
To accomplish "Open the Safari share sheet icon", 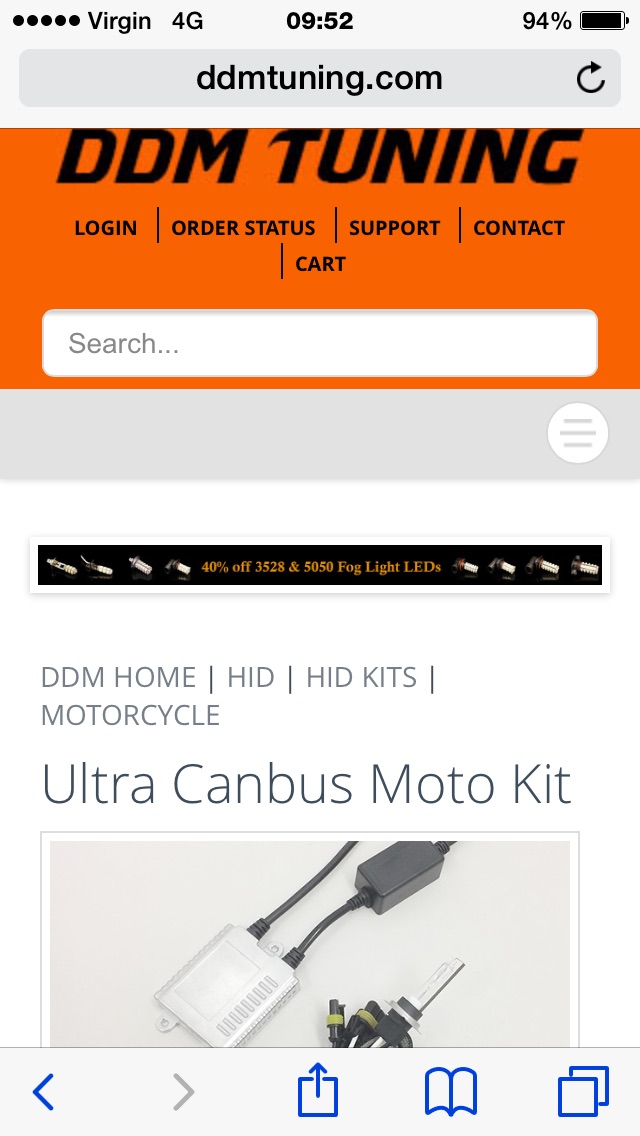I will point(318,1090).
